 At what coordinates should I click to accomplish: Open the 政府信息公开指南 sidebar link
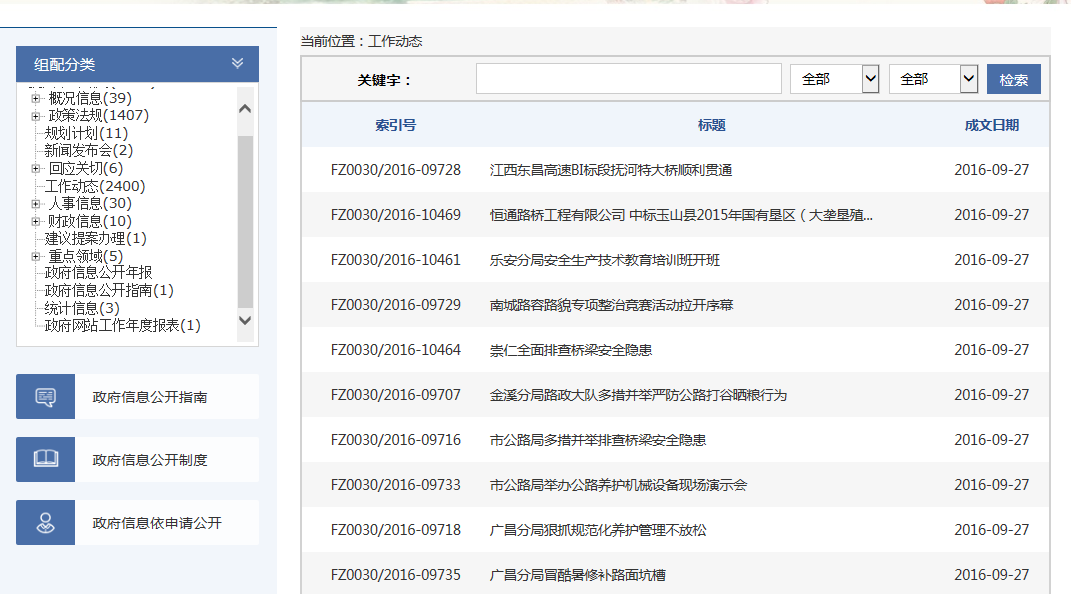coord(150,397)
